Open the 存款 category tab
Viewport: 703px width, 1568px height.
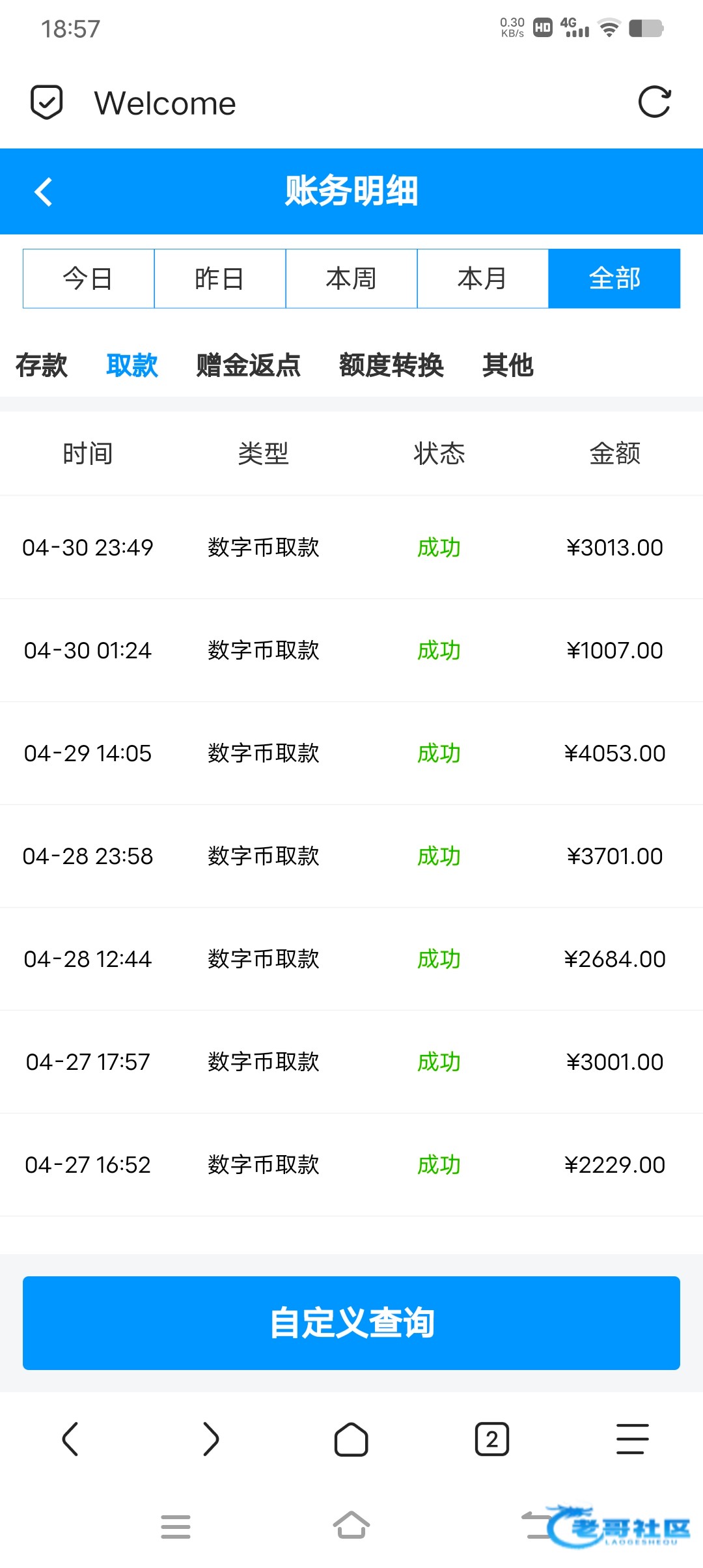[42, 365]
